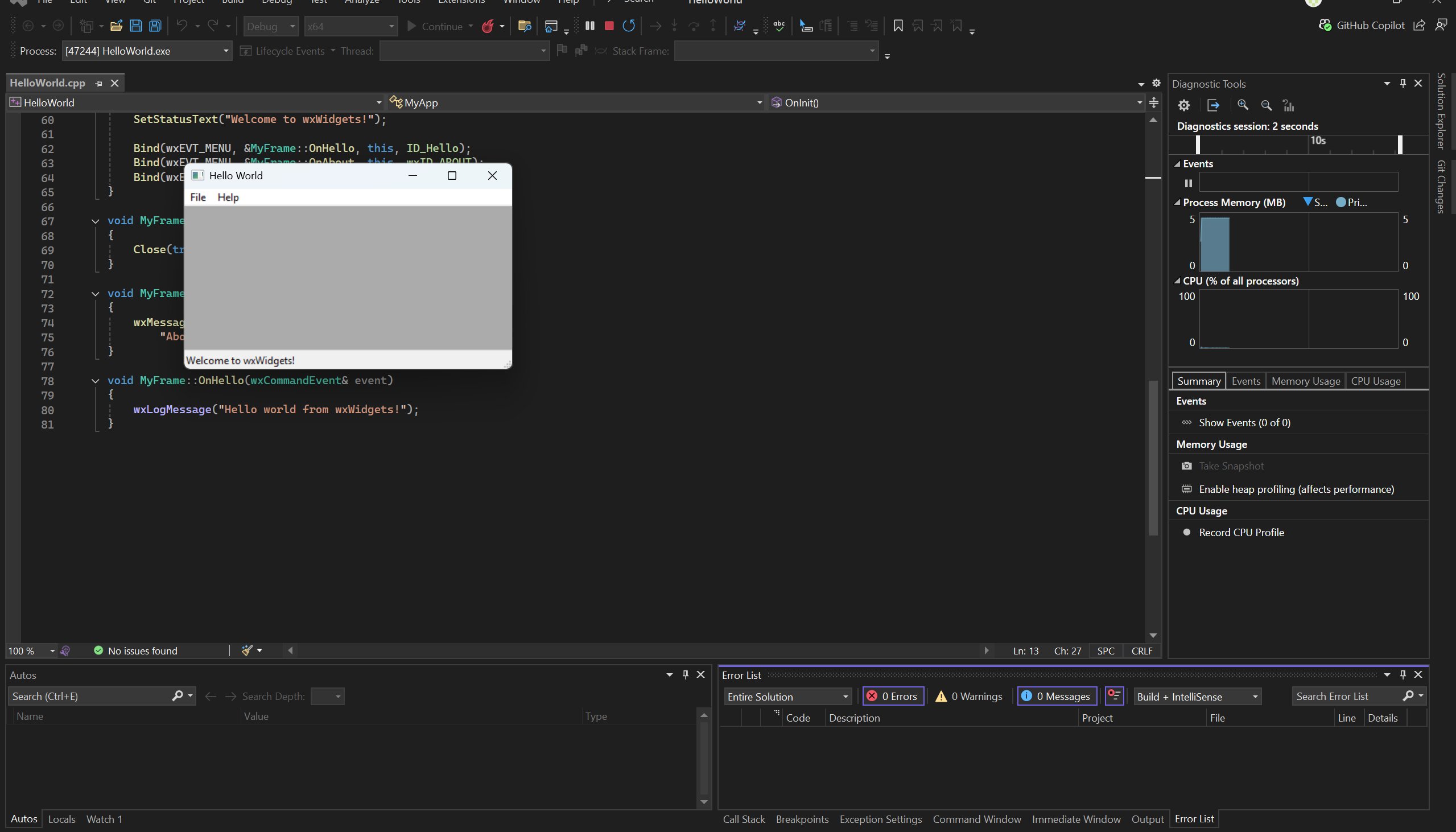Click Enable heap profiling link
The height and width of the screenshot is (832, 1456).
[1296, 489]
